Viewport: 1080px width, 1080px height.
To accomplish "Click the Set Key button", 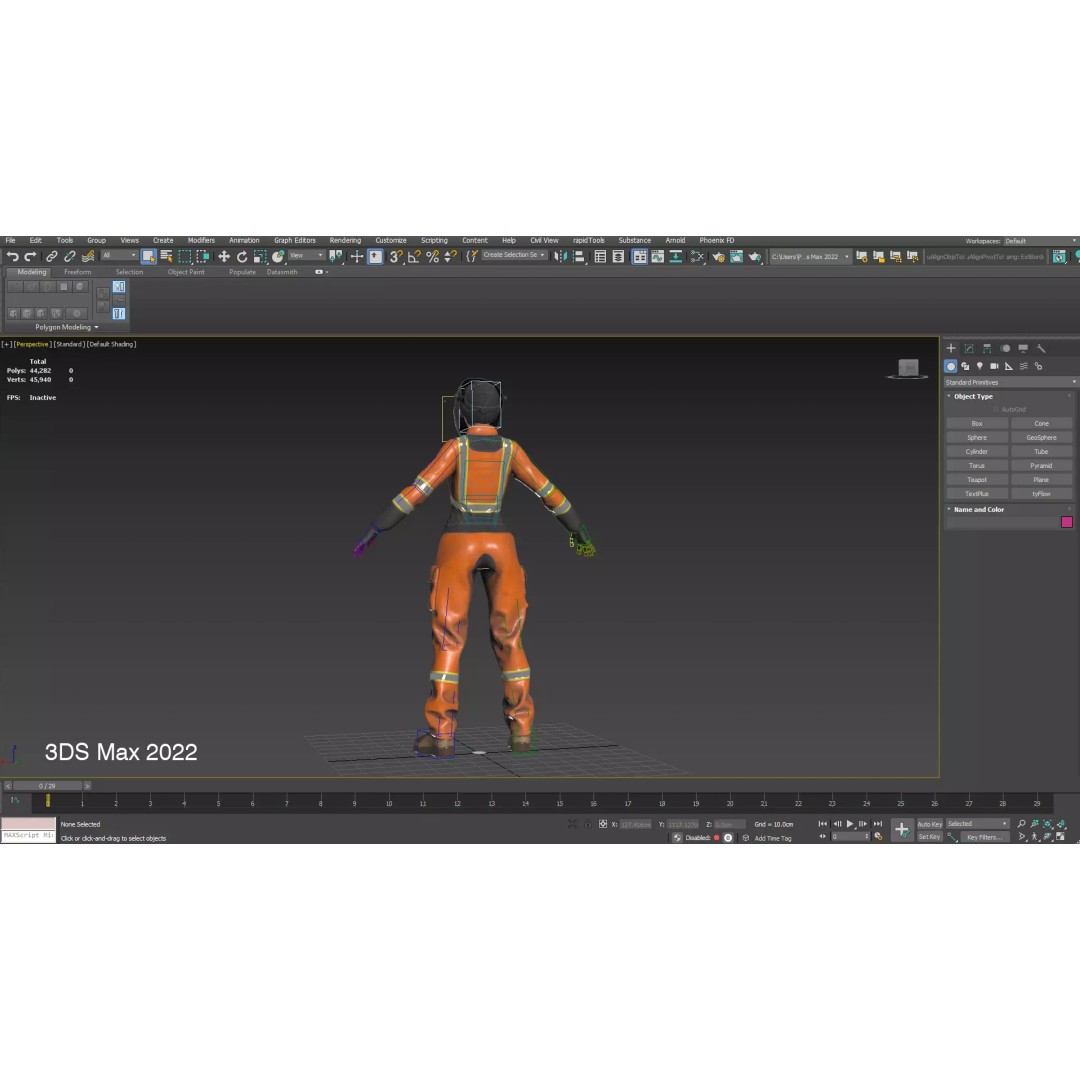I will coord(929,837).
